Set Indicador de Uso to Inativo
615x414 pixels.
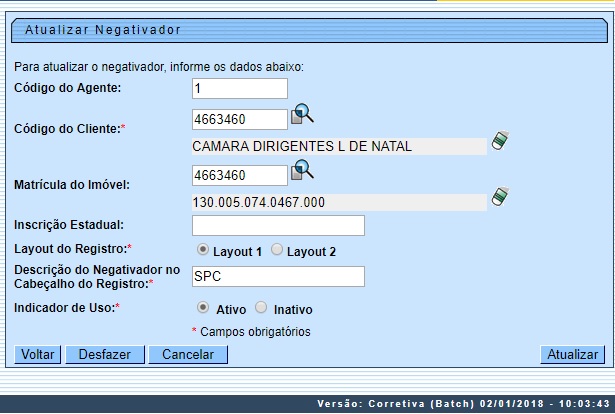261,308
